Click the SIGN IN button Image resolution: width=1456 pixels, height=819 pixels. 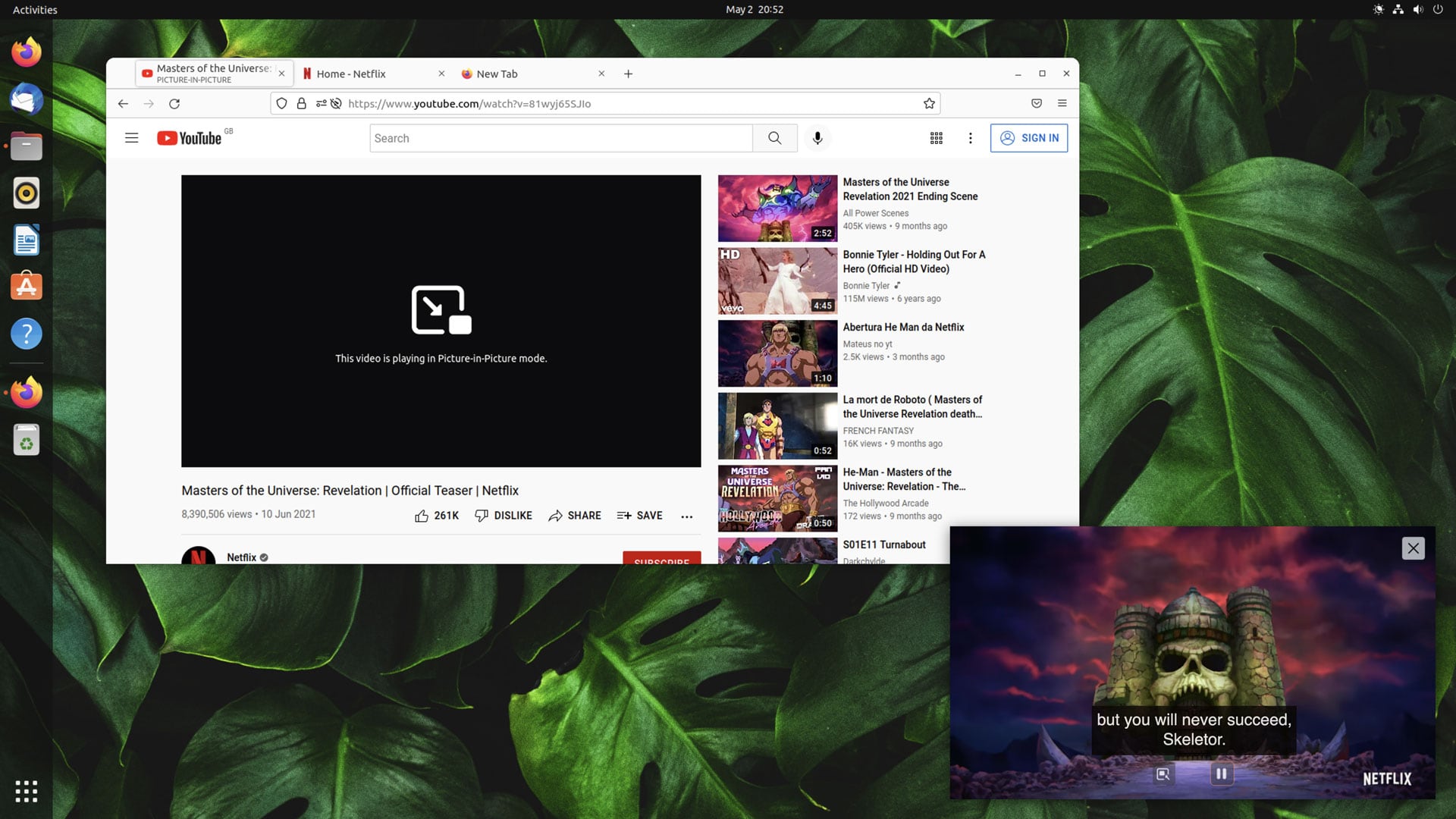click(x=1029, y=138)
